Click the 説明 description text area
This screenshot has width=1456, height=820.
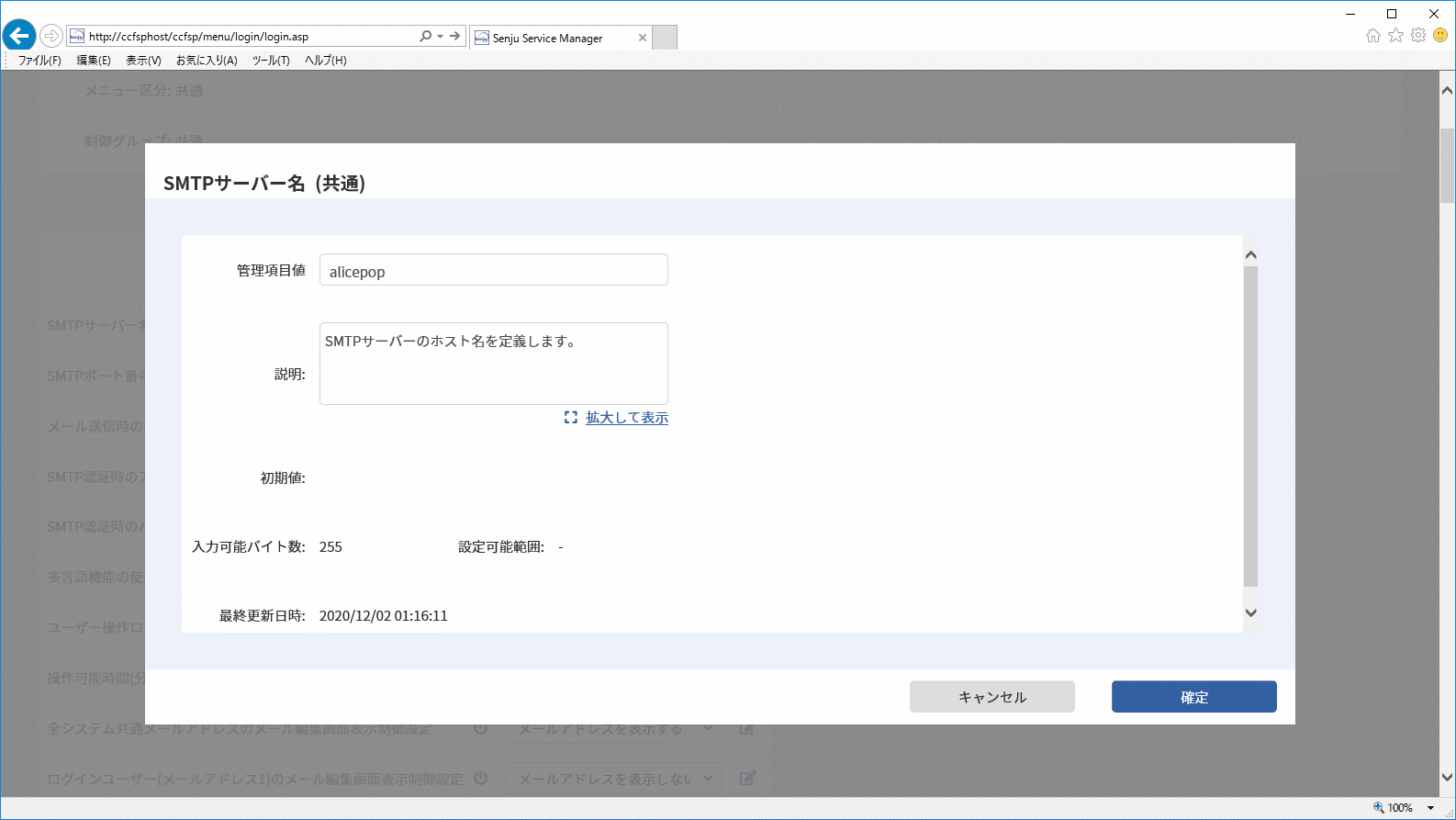click(494, 364)
